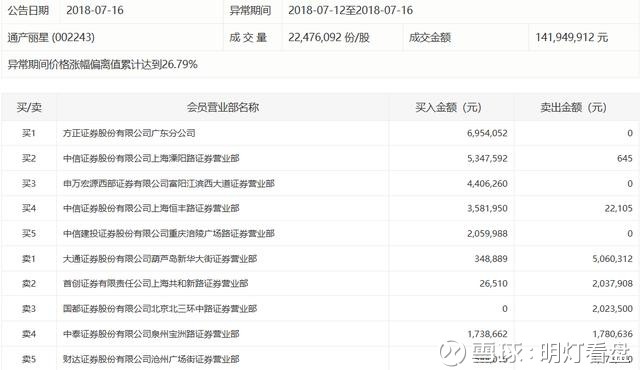Click the 买4 rank cell
Image resolution: width=640 pixels, height=370 pixels.
point(29,208)
